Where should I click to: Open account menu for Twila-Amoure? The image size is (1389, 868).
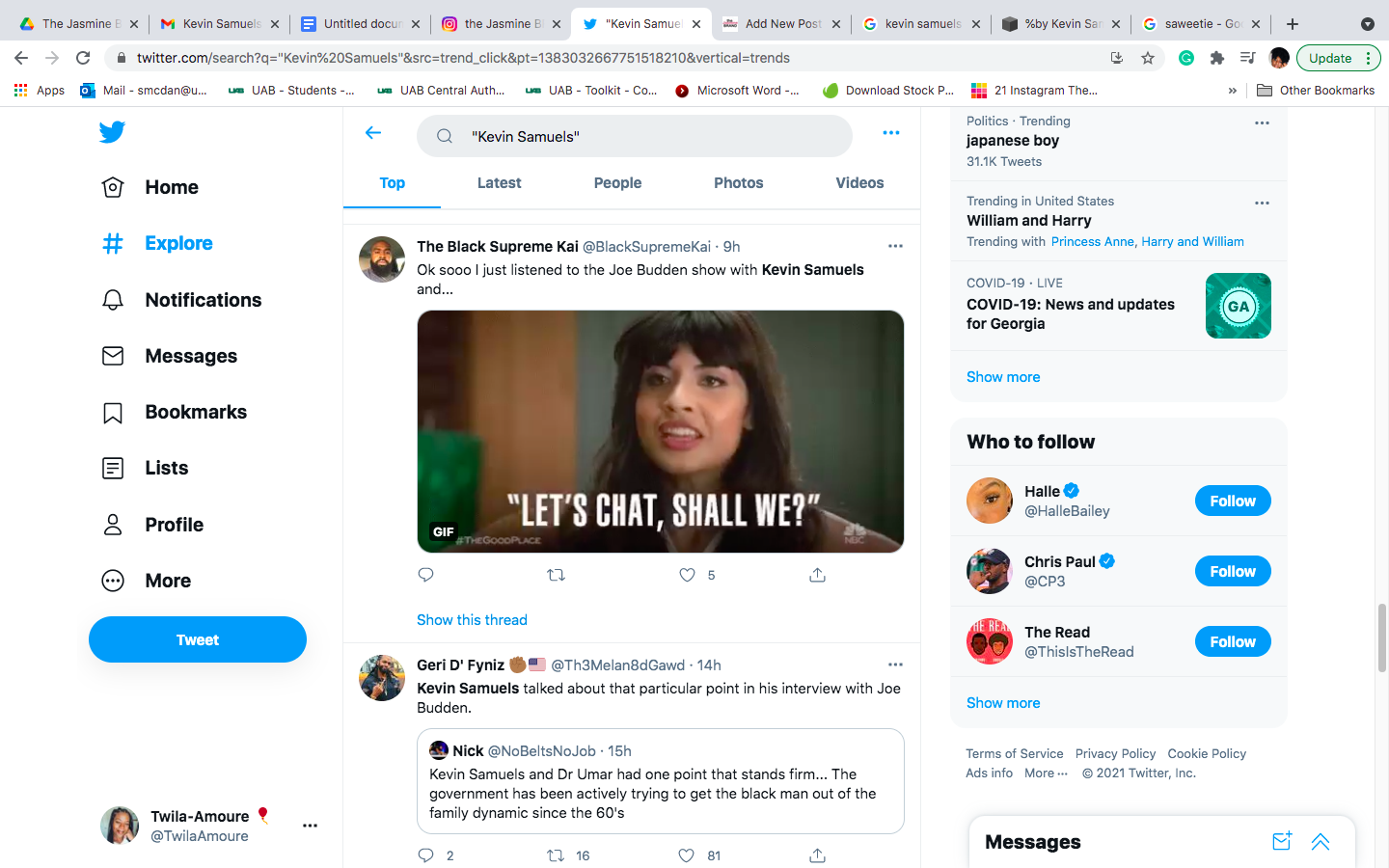(310, 826)
